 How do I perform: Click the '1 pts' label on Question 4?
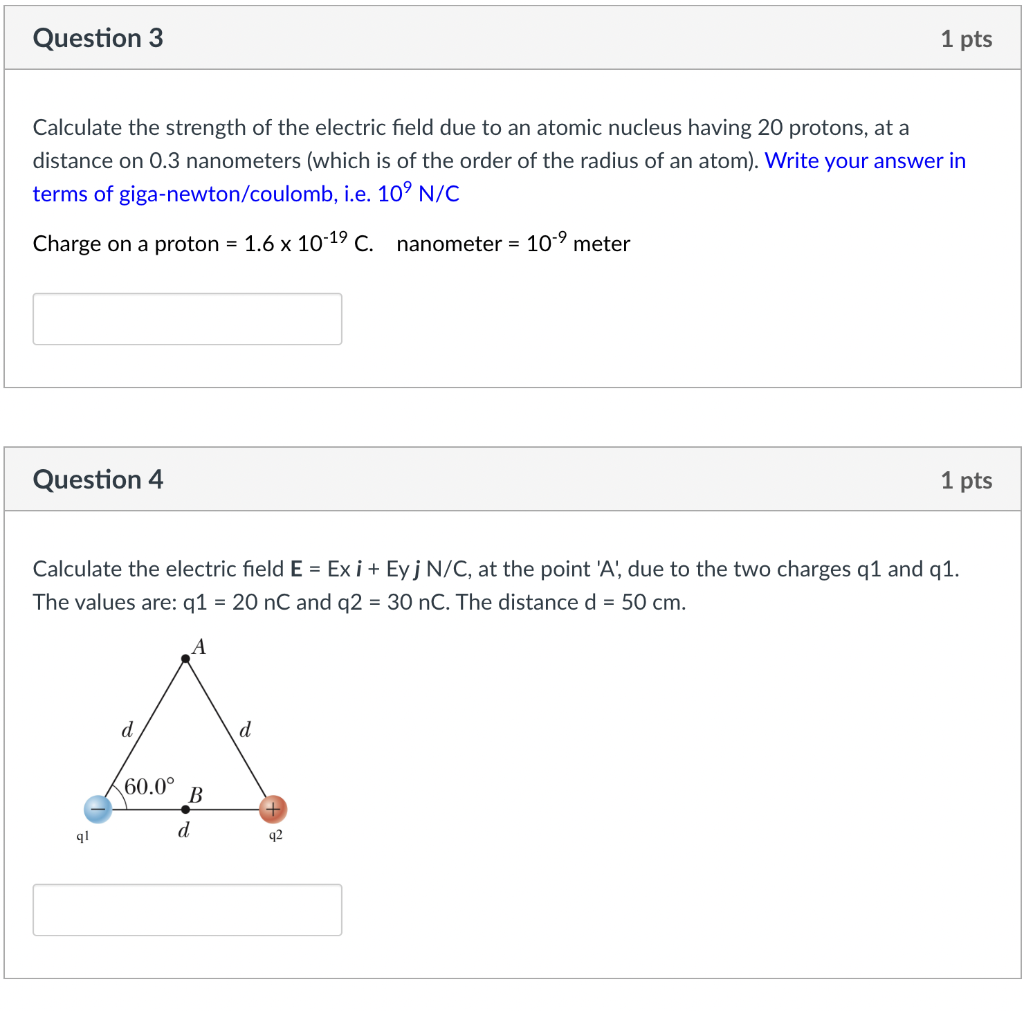pos(965,480)
